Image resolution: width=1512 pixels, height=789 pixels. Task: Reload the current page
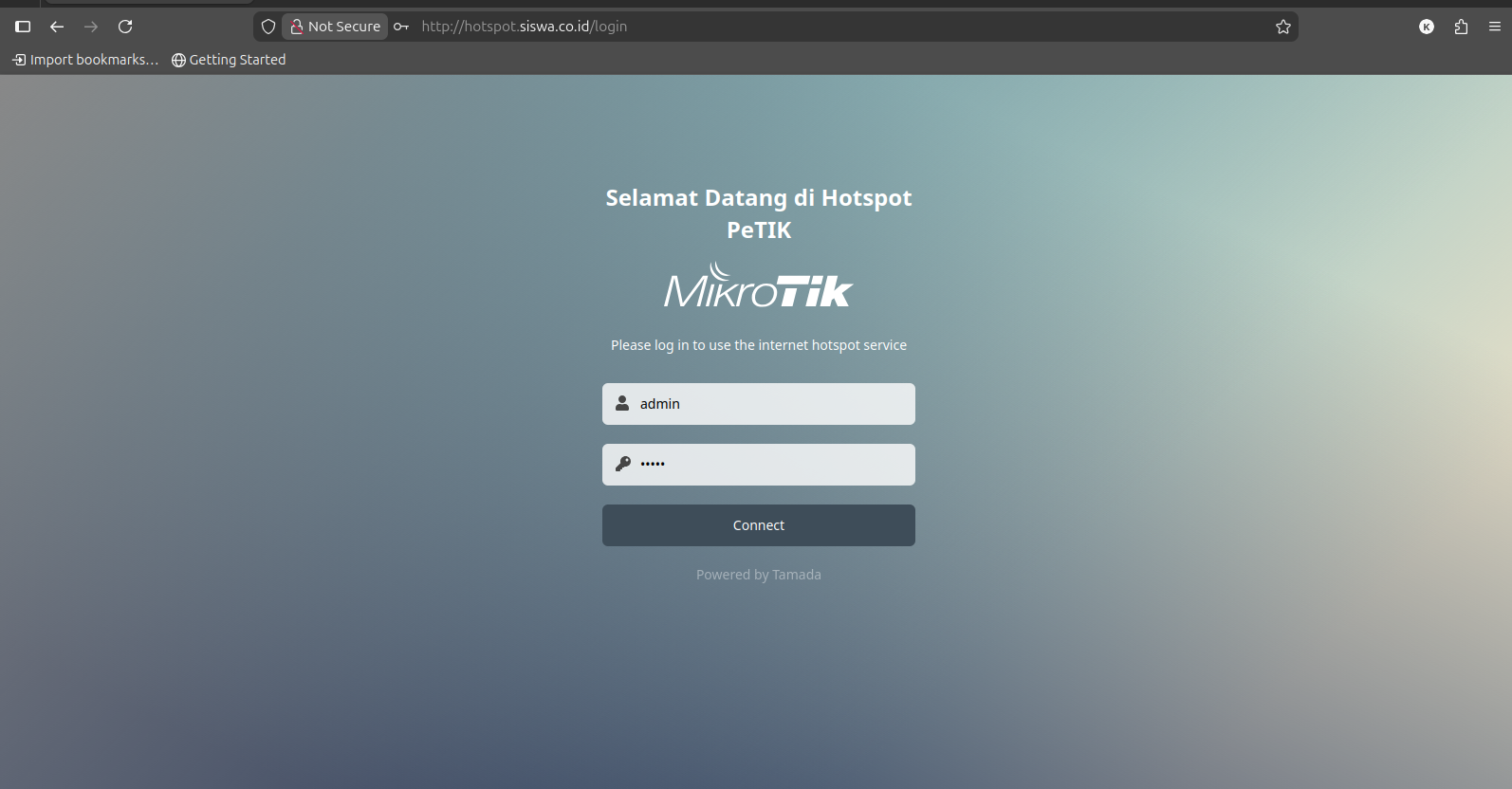[125, 27]
